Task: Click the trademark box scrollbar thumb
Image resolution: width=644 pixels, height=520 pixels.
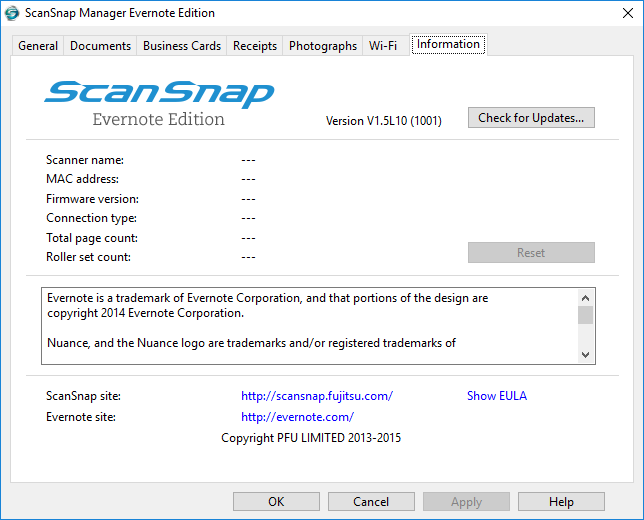Action: (x=586, y=315)
